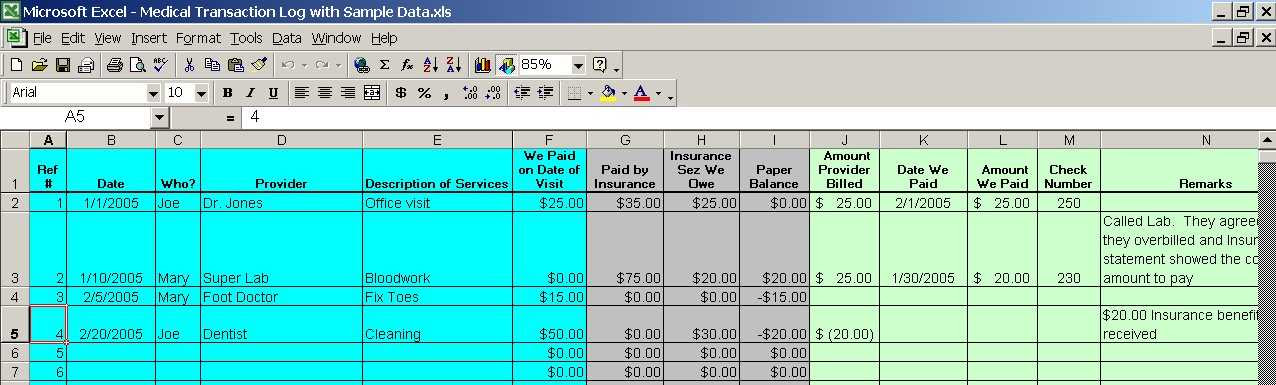Apply Merge and Center to cells

pyautogui.click(x=372, y=93)
